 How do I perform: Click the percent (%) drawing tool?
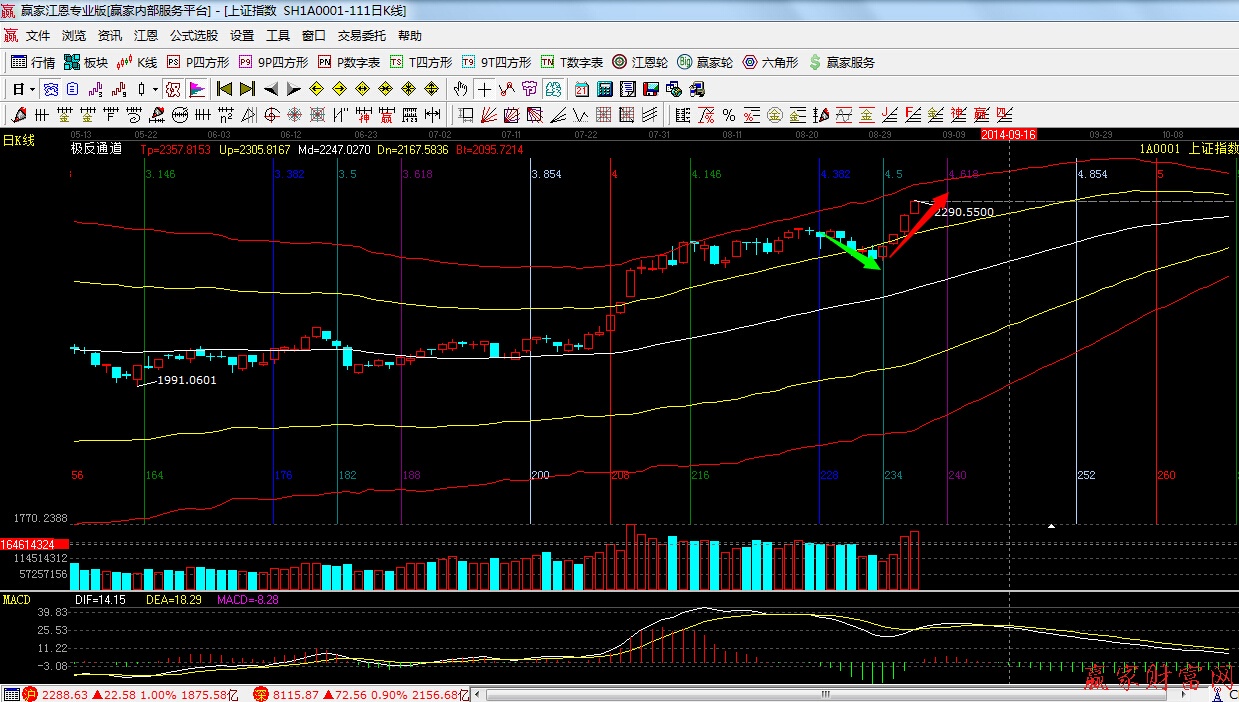729,114
